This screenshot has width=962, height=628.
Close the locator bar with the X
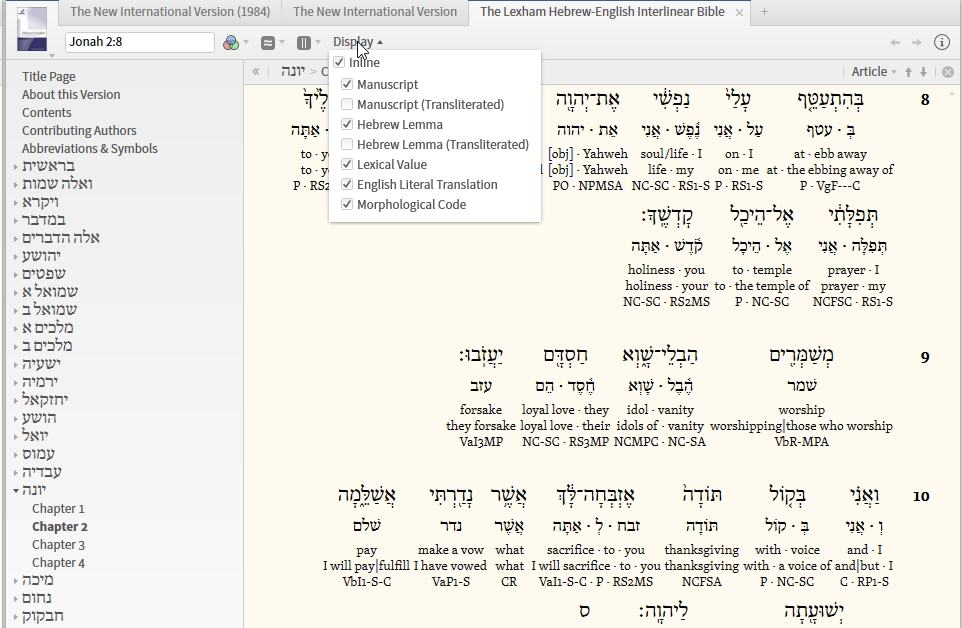point(948,72)
